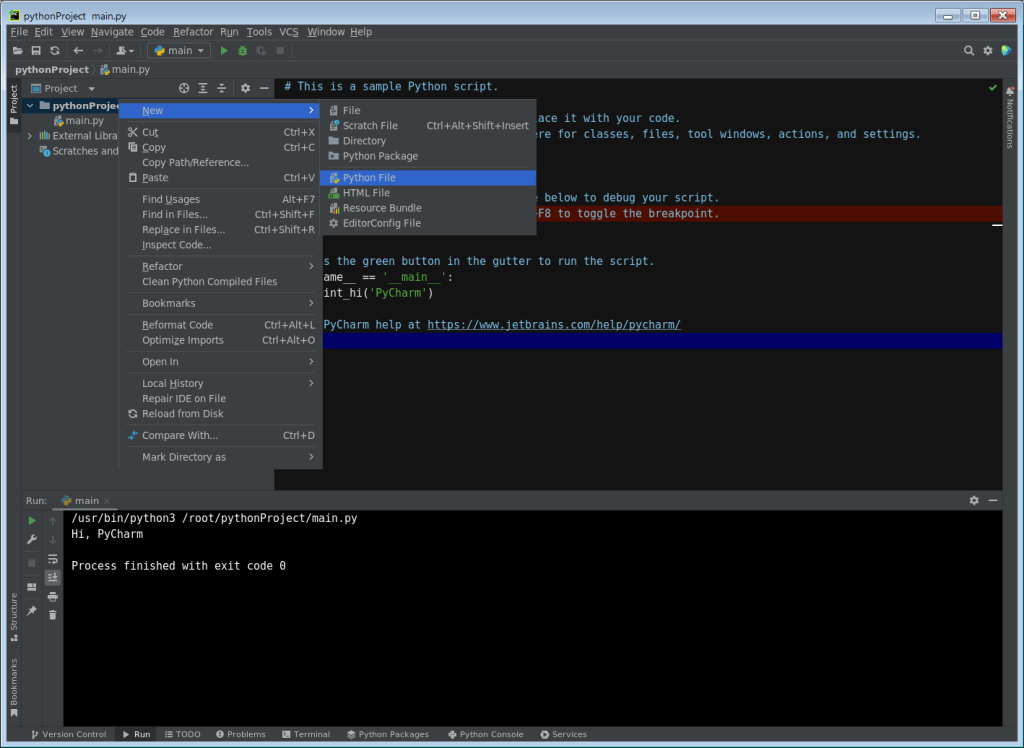Click the print icon in Run panel
1024x748 pixels.
click(52, 597)
